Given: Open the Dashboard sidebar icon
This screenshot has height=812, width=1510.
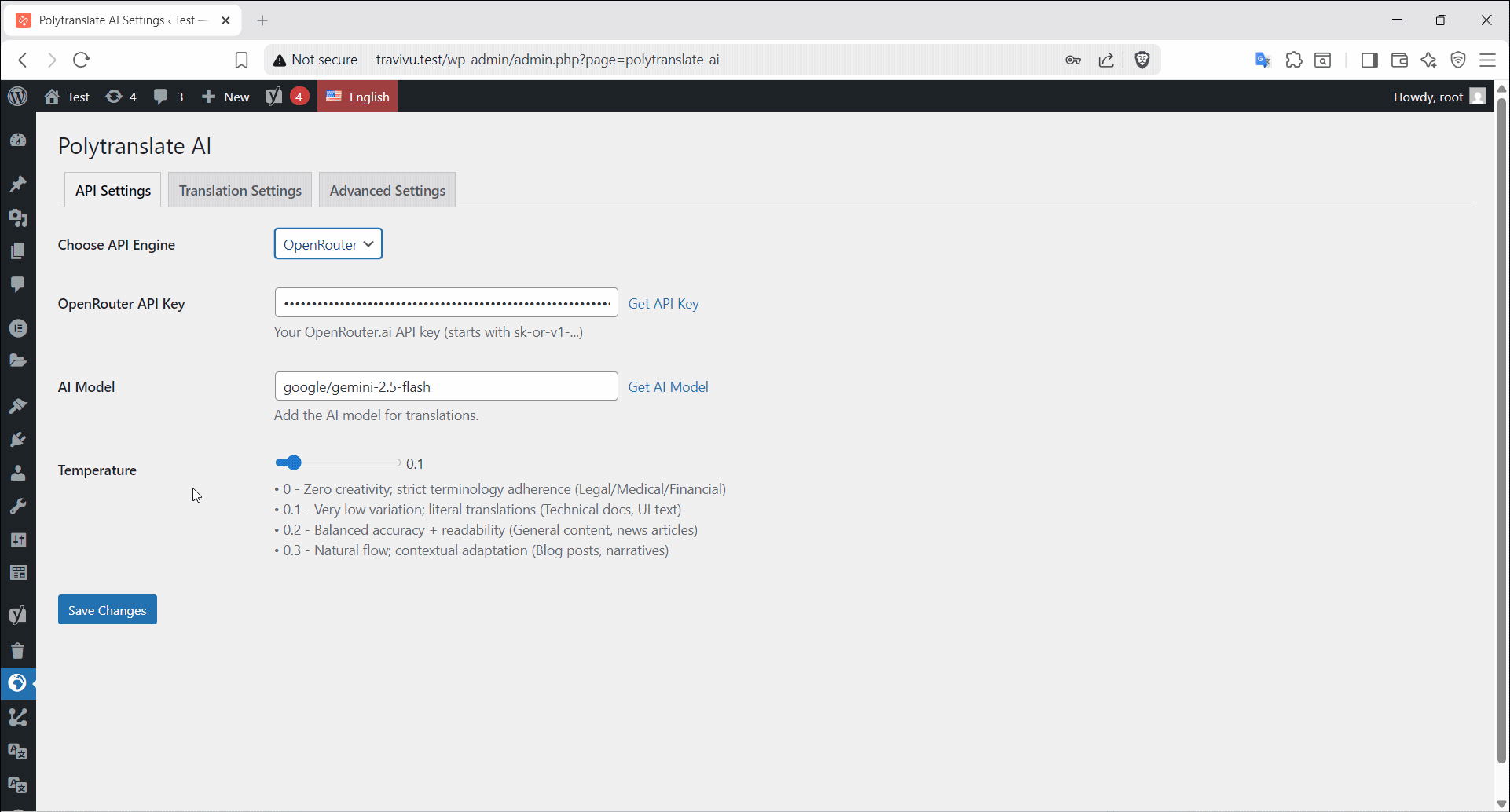Looking at the screenshot, I should (18, 141).
